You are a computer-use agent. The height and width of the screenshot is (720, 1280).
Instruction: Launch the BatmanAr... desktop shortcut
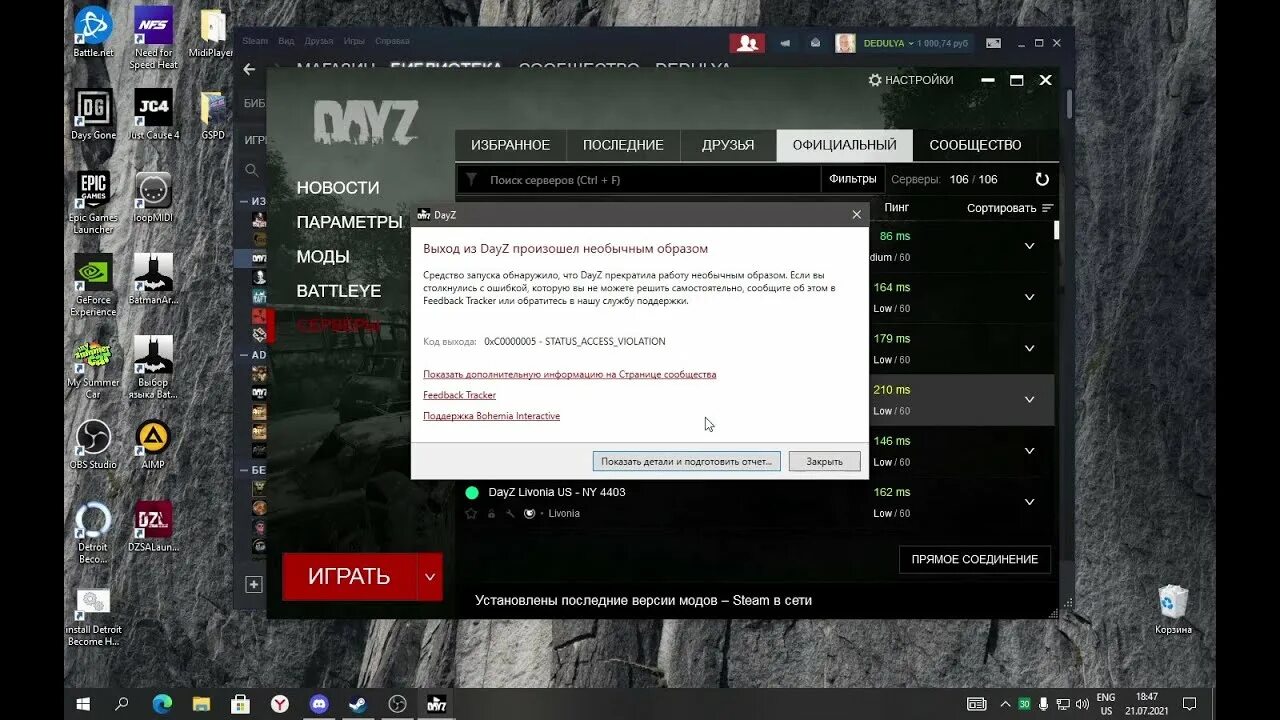[153, 278]
